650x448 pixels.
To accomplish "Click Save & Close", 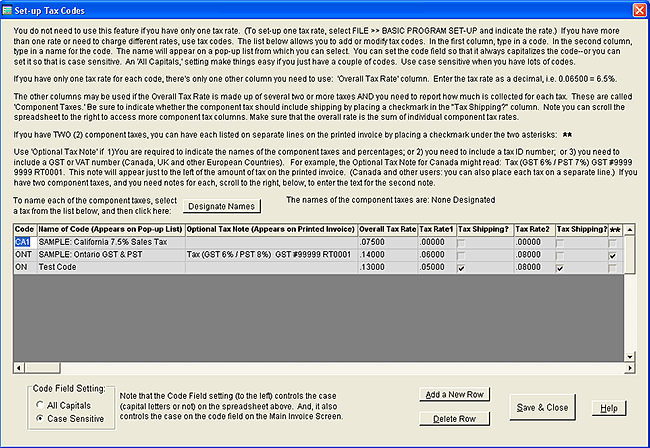I will coord(542,407).
